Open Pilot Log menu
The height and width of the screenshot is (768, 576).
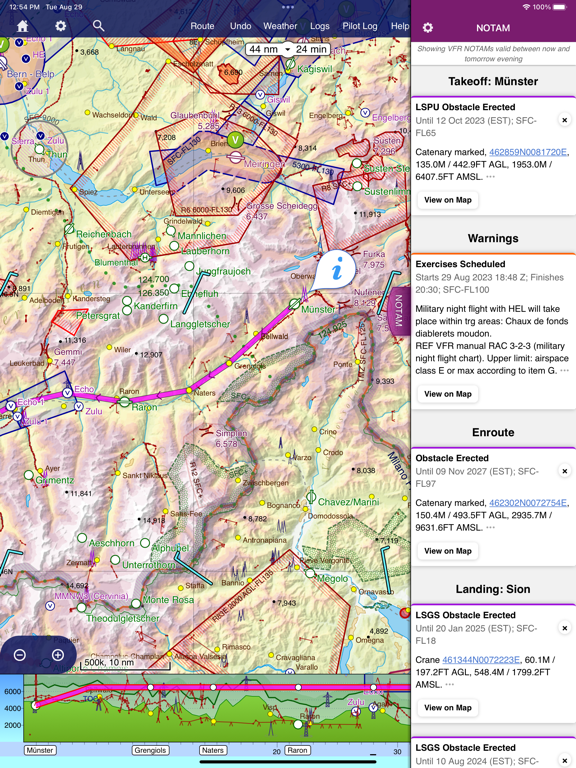coord(360,26)
